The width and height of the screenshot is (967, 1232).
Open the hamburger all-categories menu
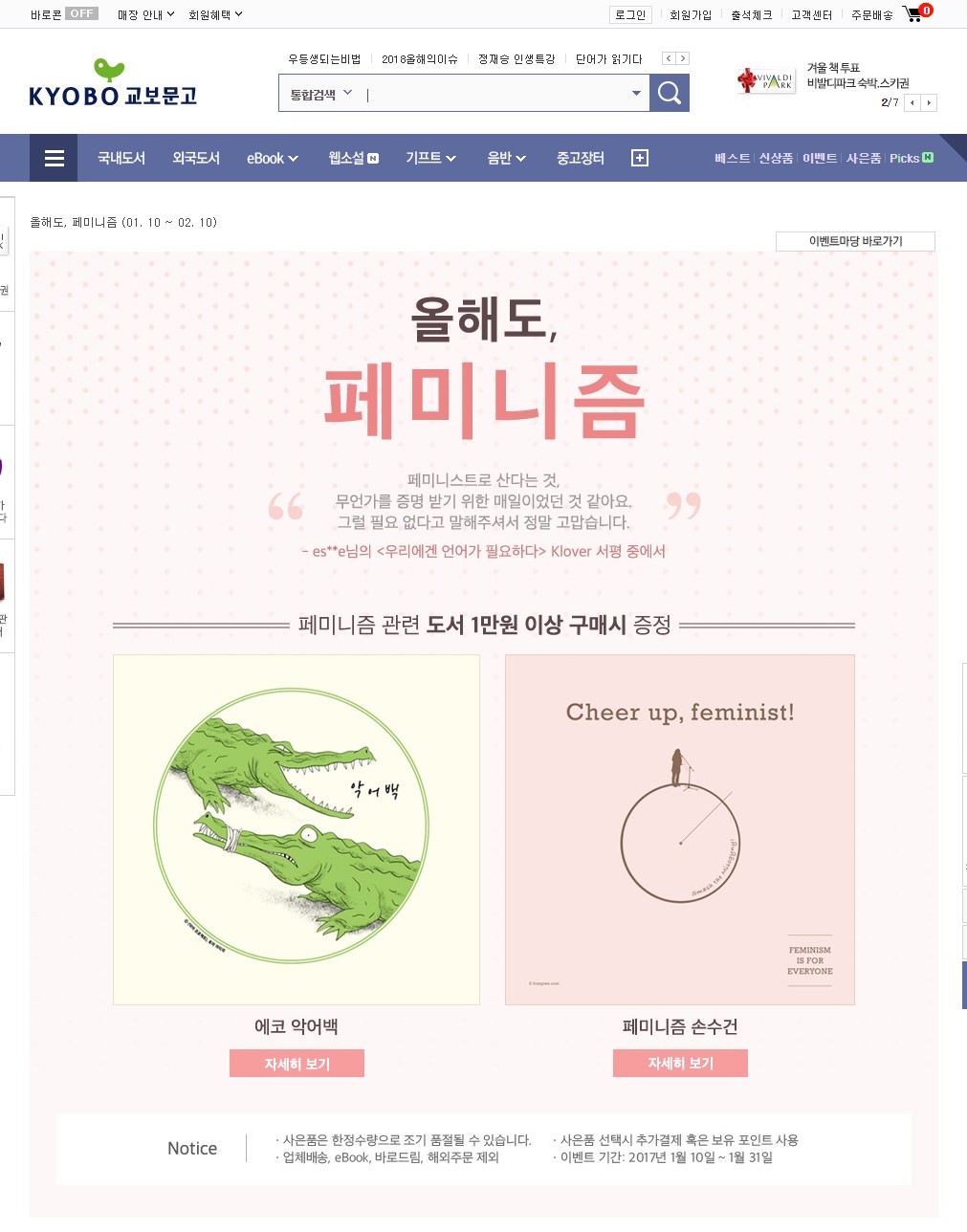pos(54,158)
